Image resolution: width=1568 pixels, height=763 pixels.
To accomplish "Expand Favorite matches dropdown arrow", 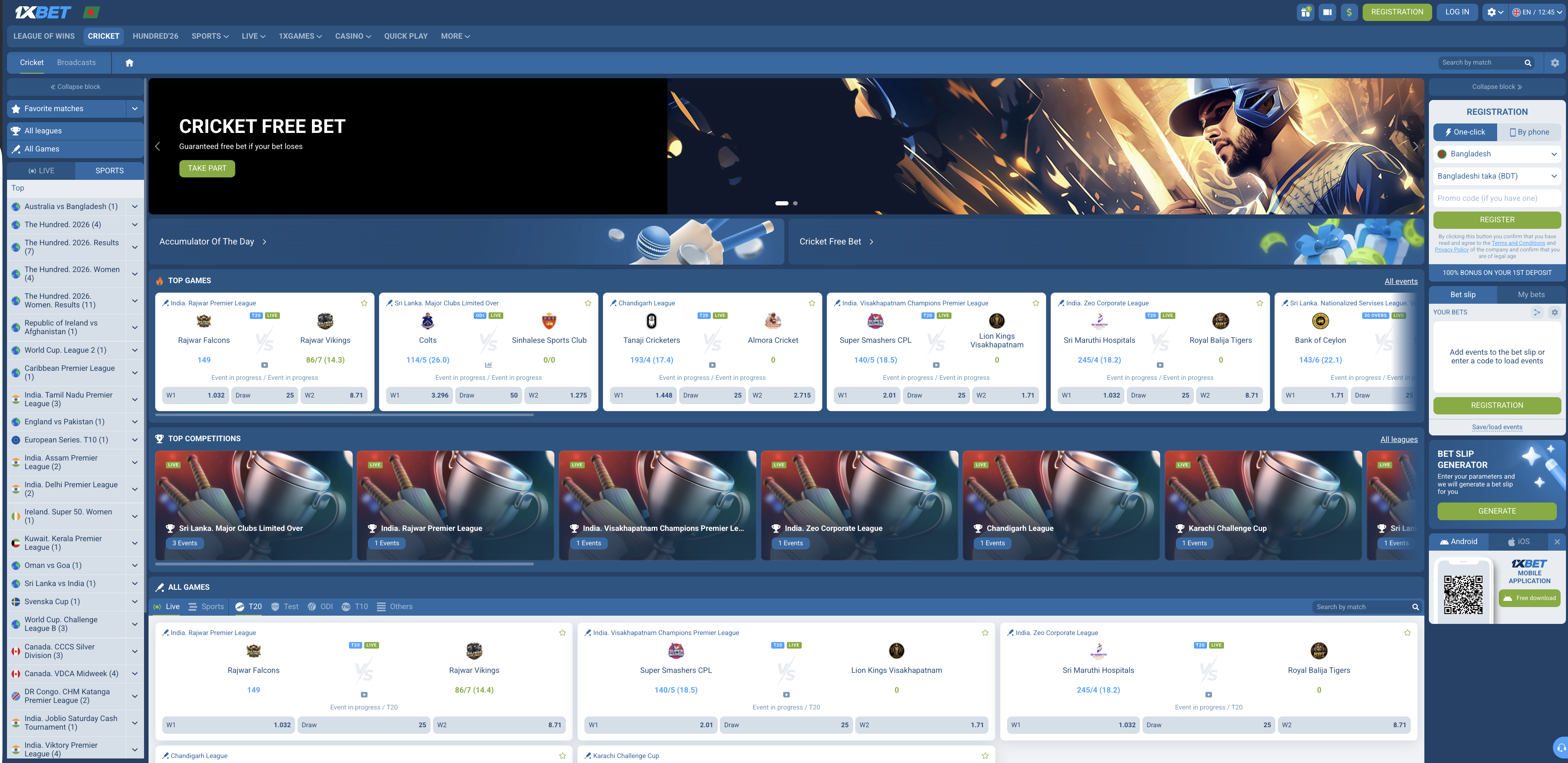I will (x=135, y=108).
